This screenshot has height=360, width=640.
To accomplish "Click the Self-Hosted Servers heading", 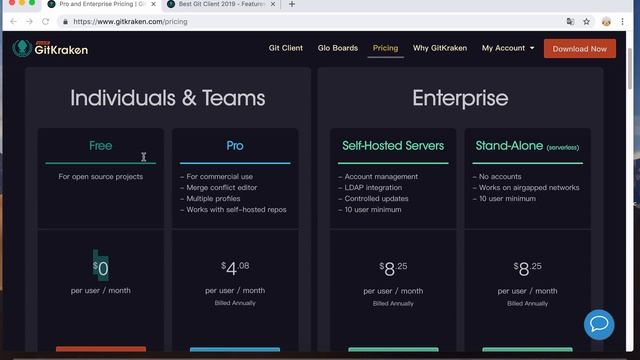I will (x=393, y=146).
